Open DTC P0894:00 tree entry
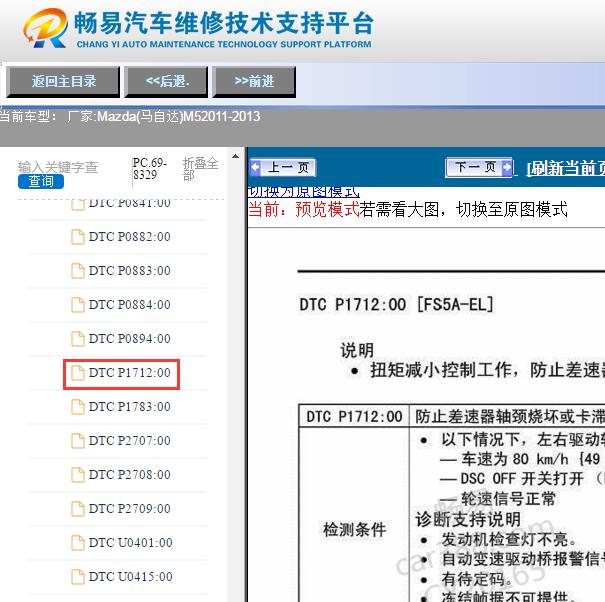 coord(129,338)
